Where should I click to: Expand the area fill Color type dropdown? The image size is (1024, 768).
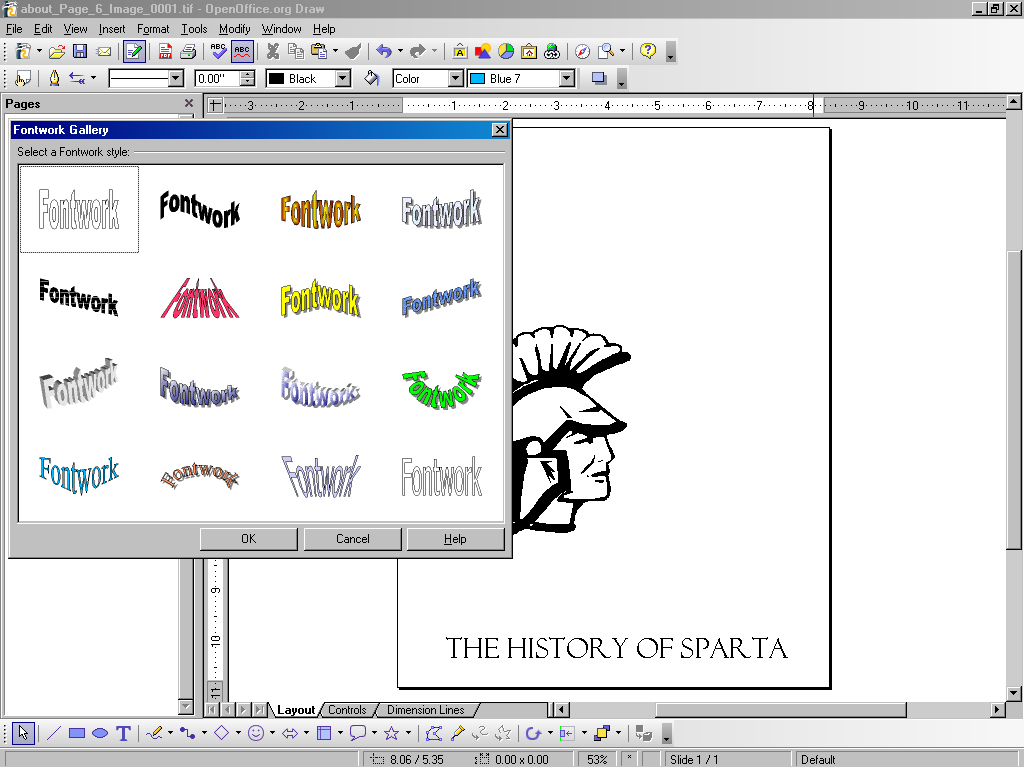tap(455, 78)
